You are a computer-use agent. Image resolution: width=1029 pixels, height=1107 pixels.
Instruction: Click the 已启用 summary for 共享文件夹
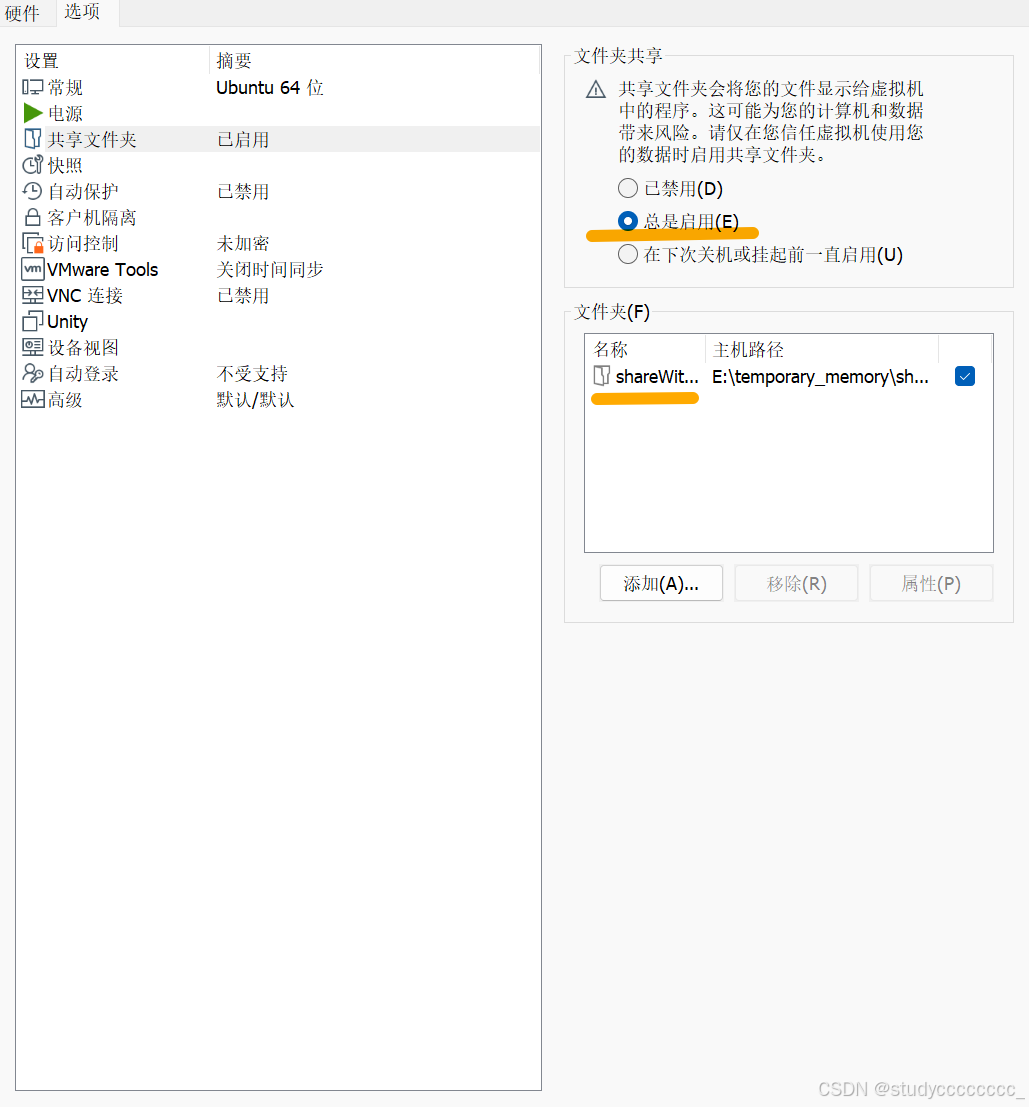pyautogui.click(x=243, y=140)
